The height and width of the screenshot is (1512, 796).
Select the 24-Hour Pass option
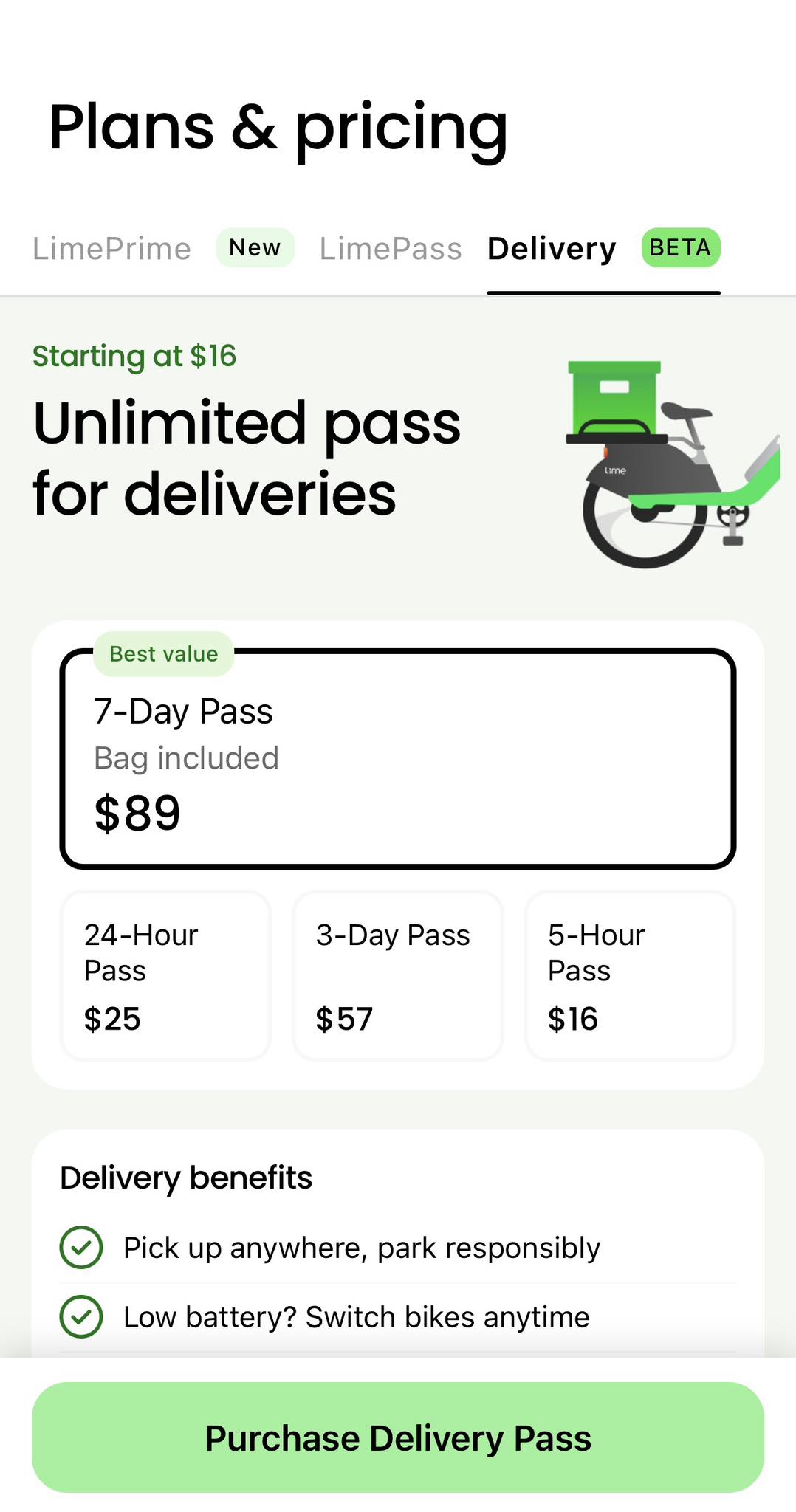pyautogui.click(x=166, y=976)
